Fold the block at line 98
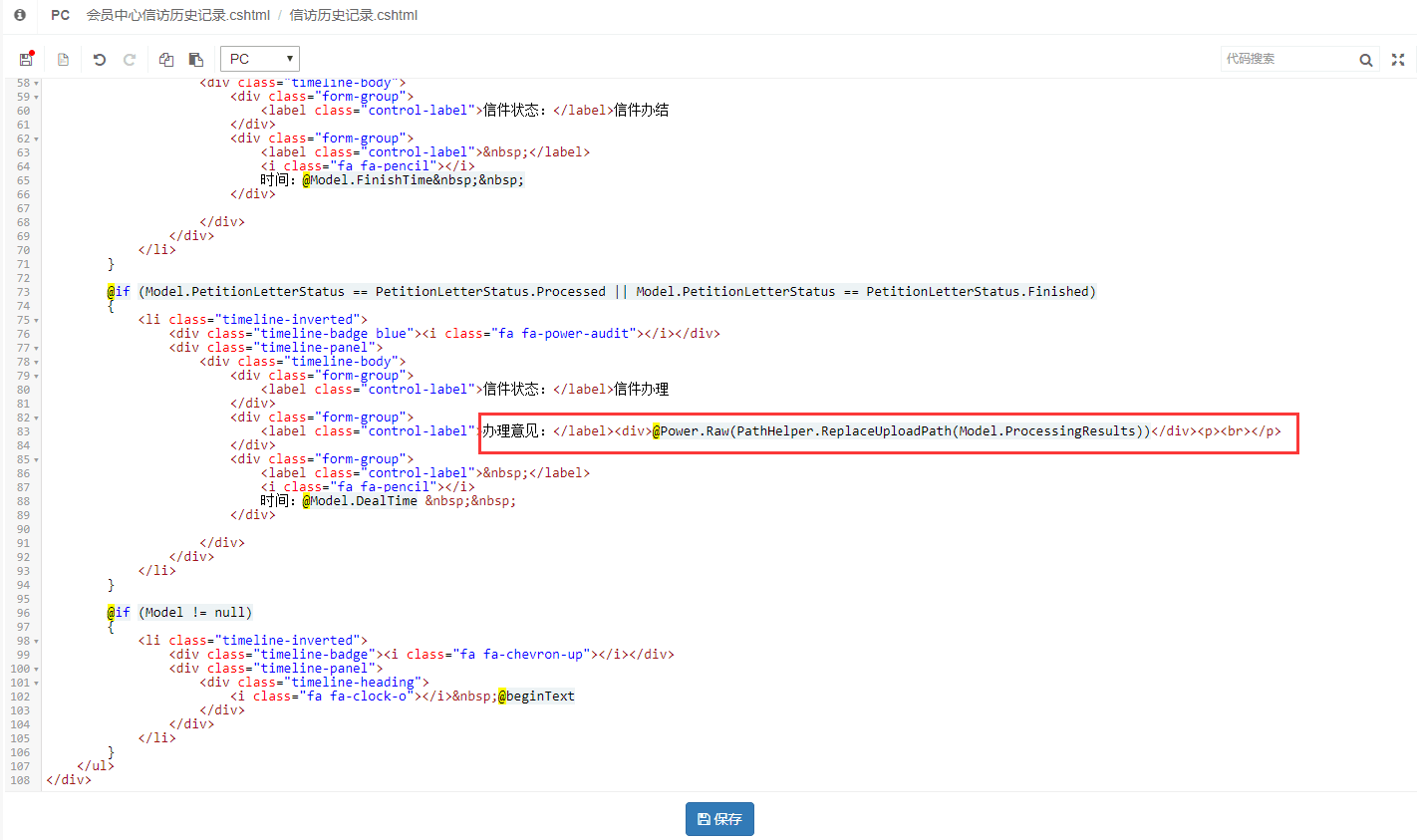The width and height of the screenshot is (1417, 840). tap(37, 642)
